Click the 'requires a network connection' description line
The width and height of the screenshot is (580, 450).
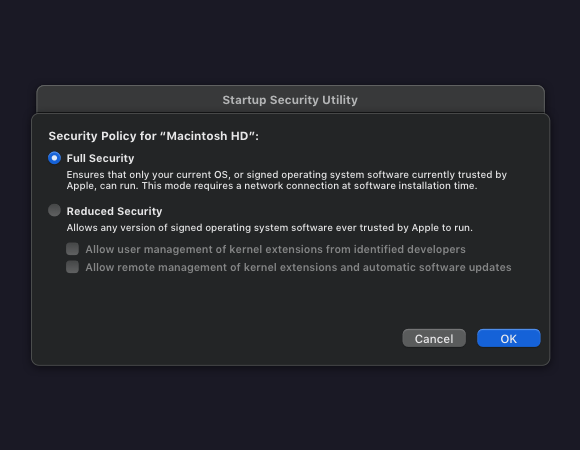tap(272, 186)
